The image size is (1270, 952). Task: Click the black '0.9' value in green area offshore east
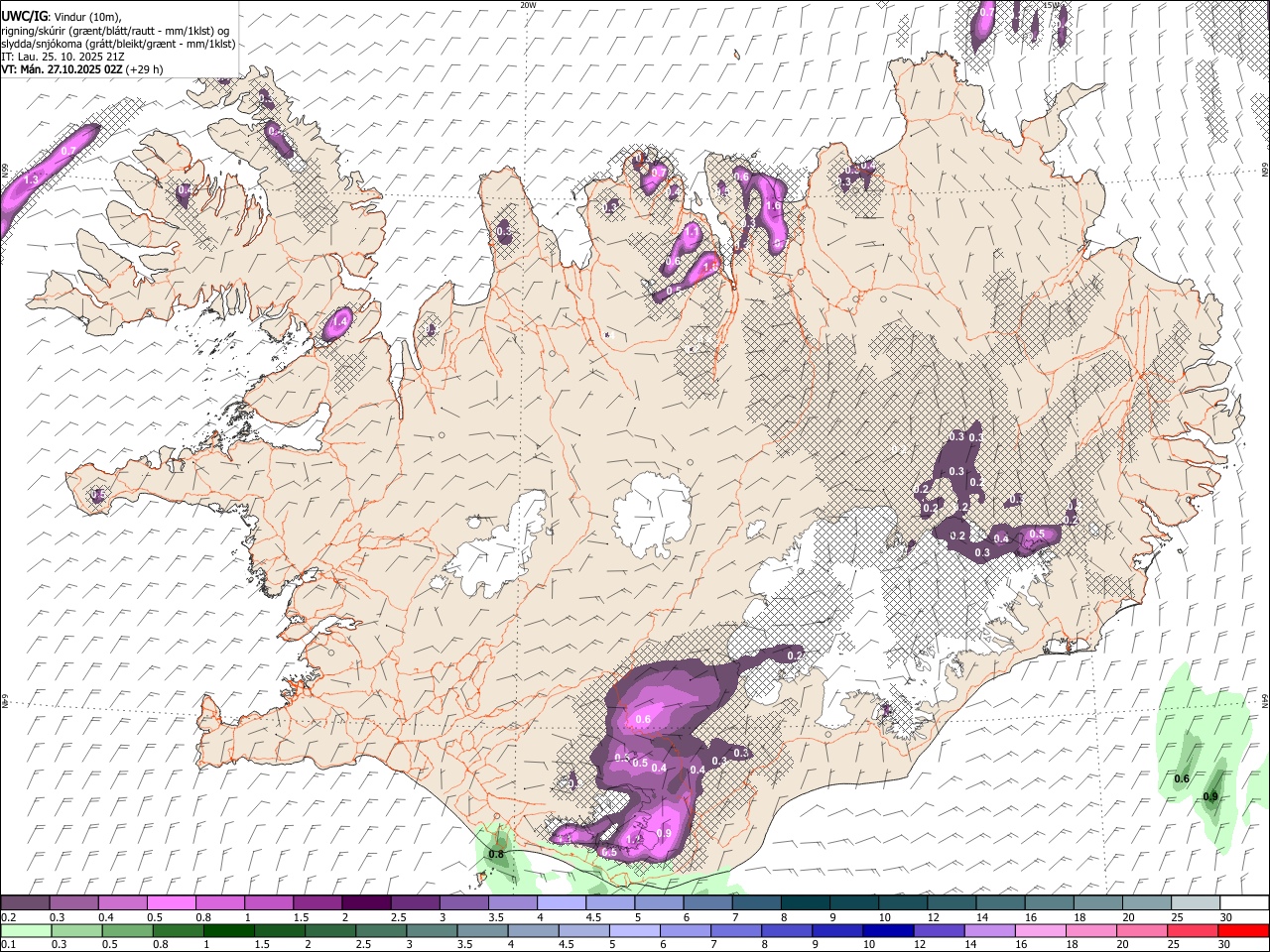[1210, 796]
